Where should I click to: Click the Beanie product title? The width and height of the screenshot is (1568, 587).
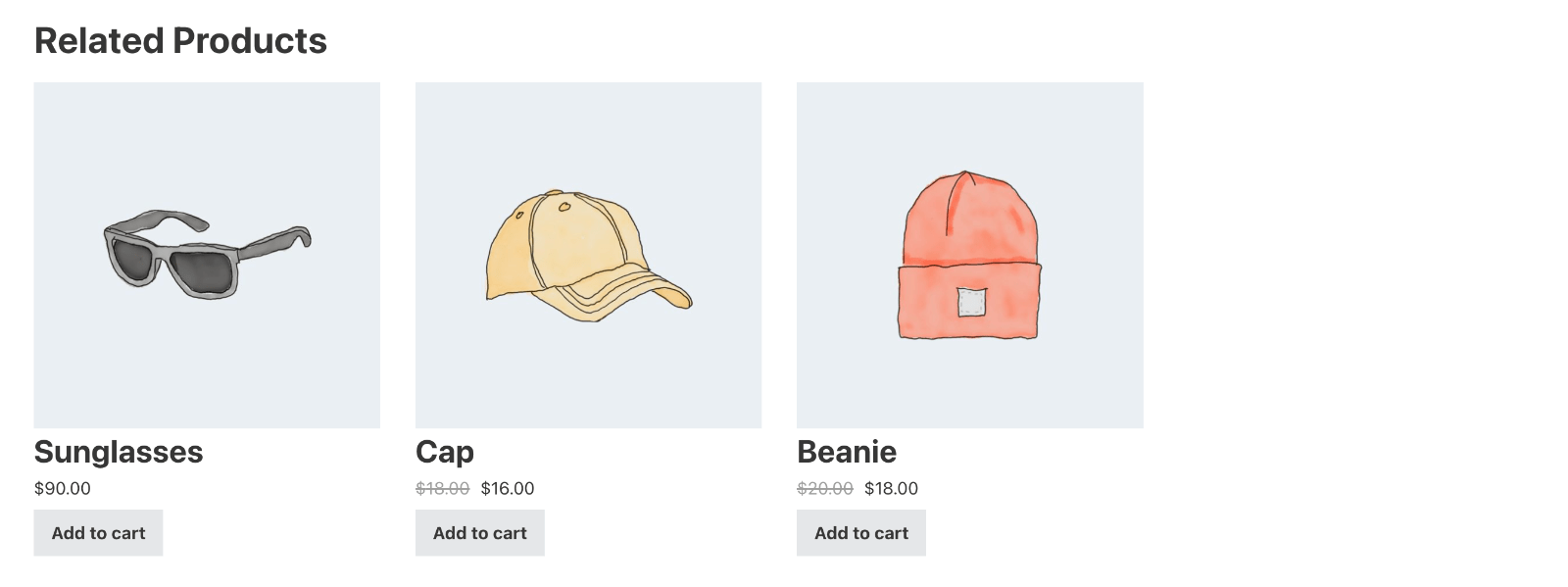click(847, 452)
